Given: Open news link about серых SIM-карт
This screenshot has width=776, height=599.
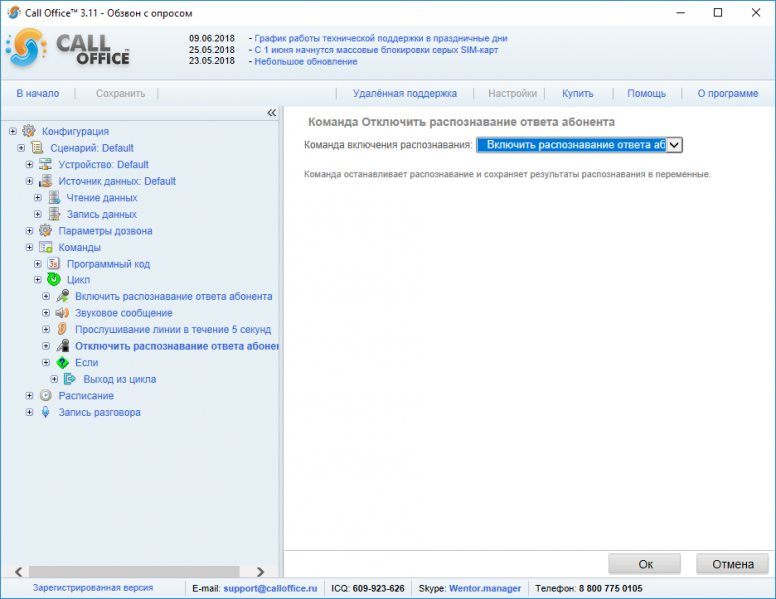Looking at the screenshot, I should [x=376, y=50].
